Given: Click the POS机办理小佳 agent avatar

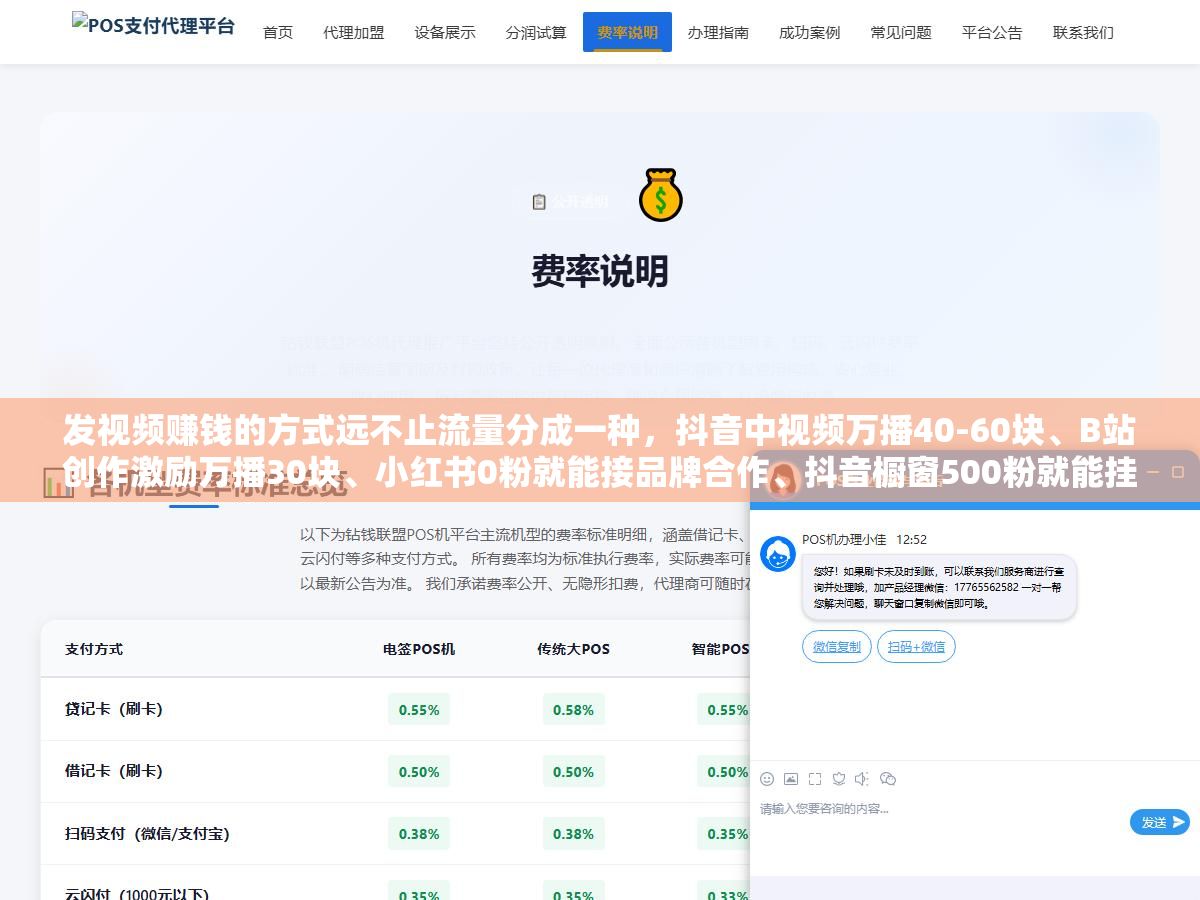Looking at the screenshot, I should 778,554.
